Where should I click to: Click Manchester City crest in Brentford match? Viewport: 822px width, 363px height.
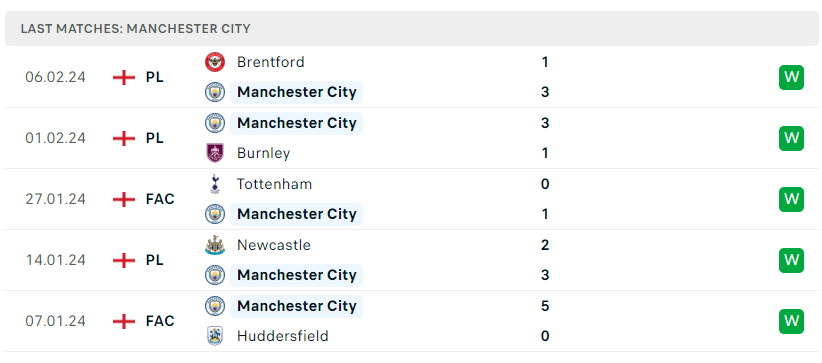click(x=214, y=92)
